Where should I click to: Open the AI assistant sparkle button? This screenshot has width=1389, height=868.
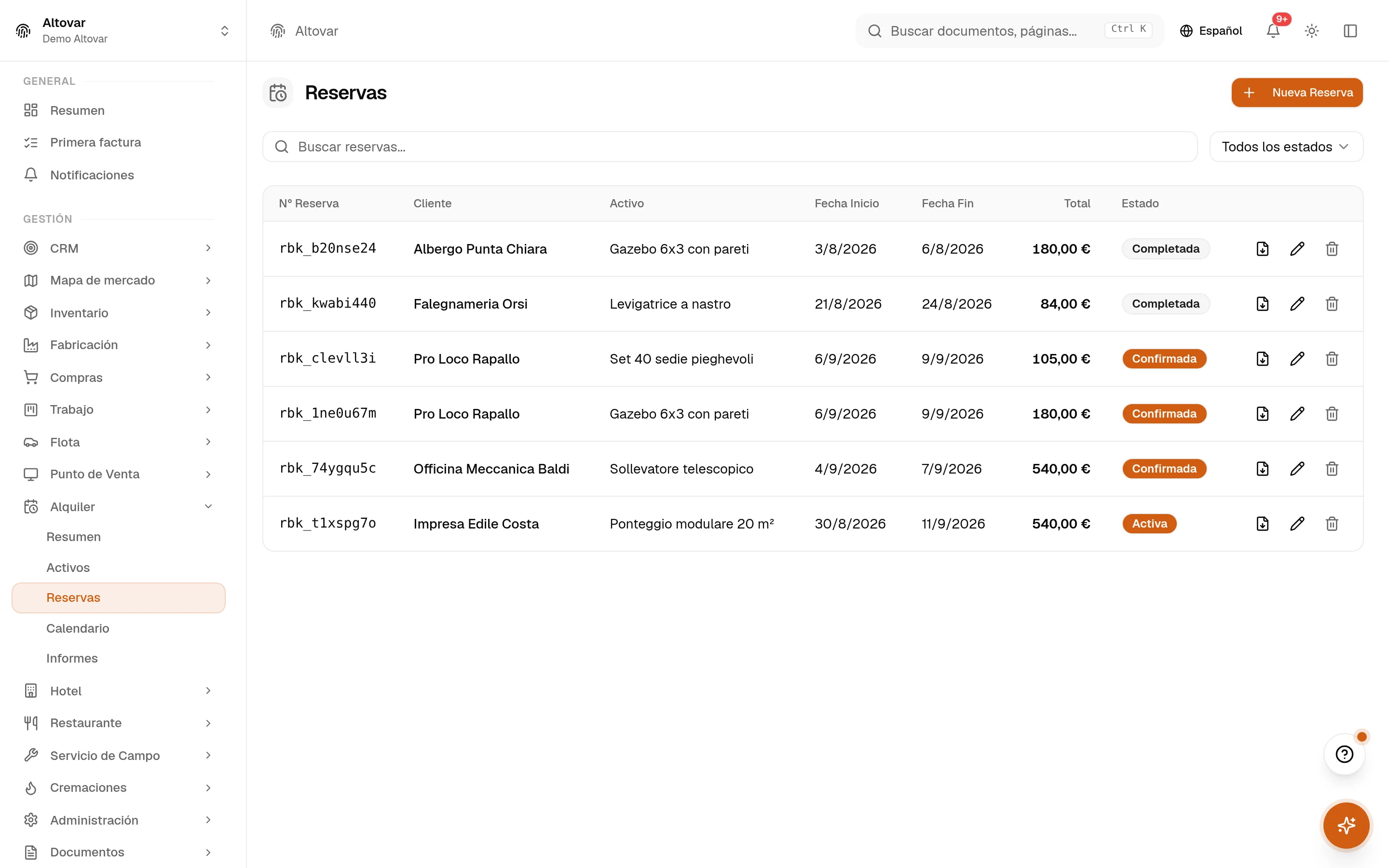coord(1346,826)
